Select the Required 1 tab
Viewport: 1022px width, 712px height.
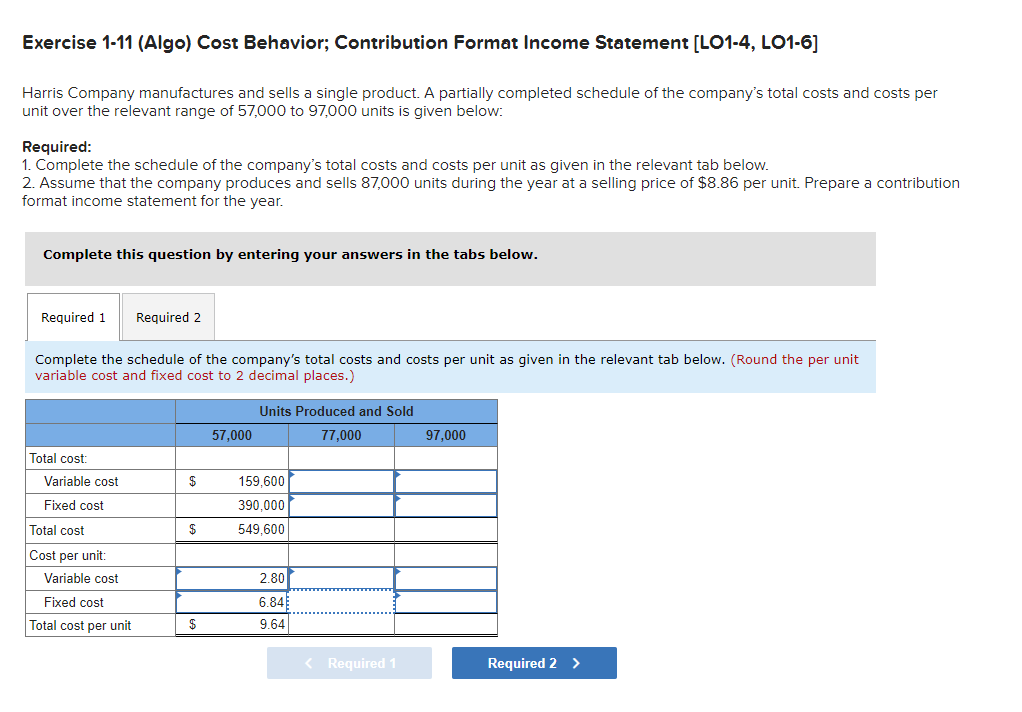72,316
